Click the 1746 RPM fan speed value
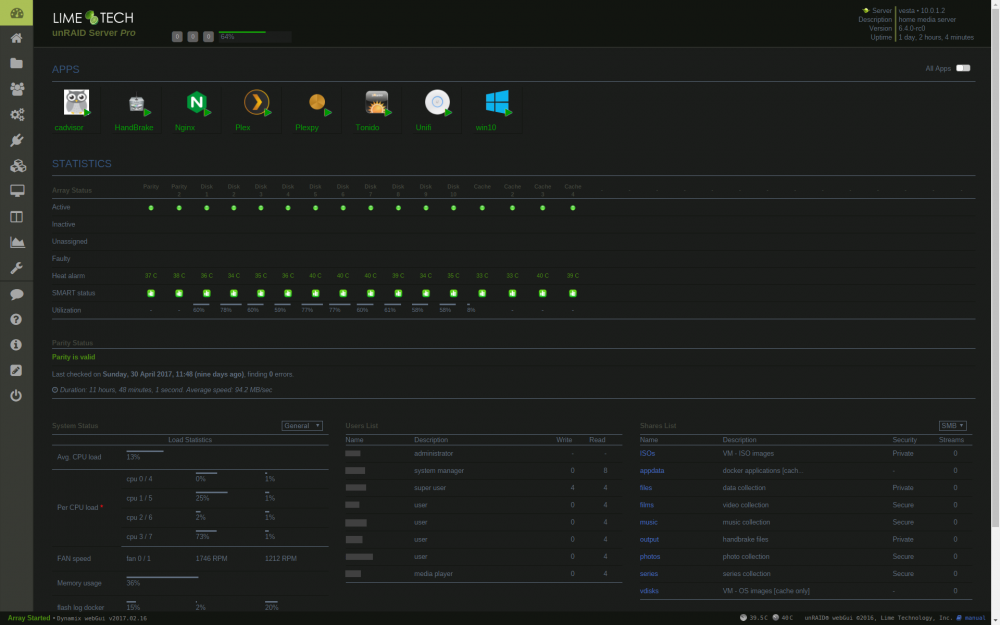 [x=211, y=559]
